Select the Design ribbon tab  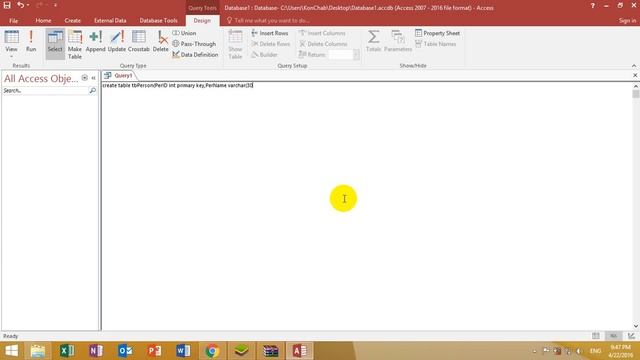tap(202, 20)
